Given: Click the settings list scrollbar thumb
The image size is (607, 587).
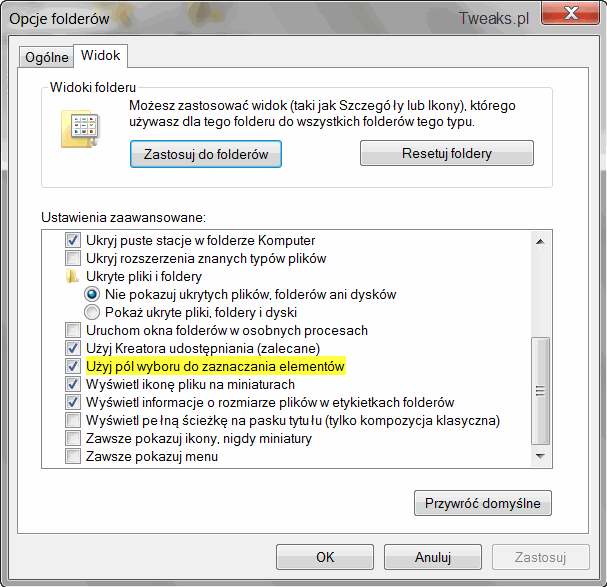Looking at the screenshot, I should (540, 391).
